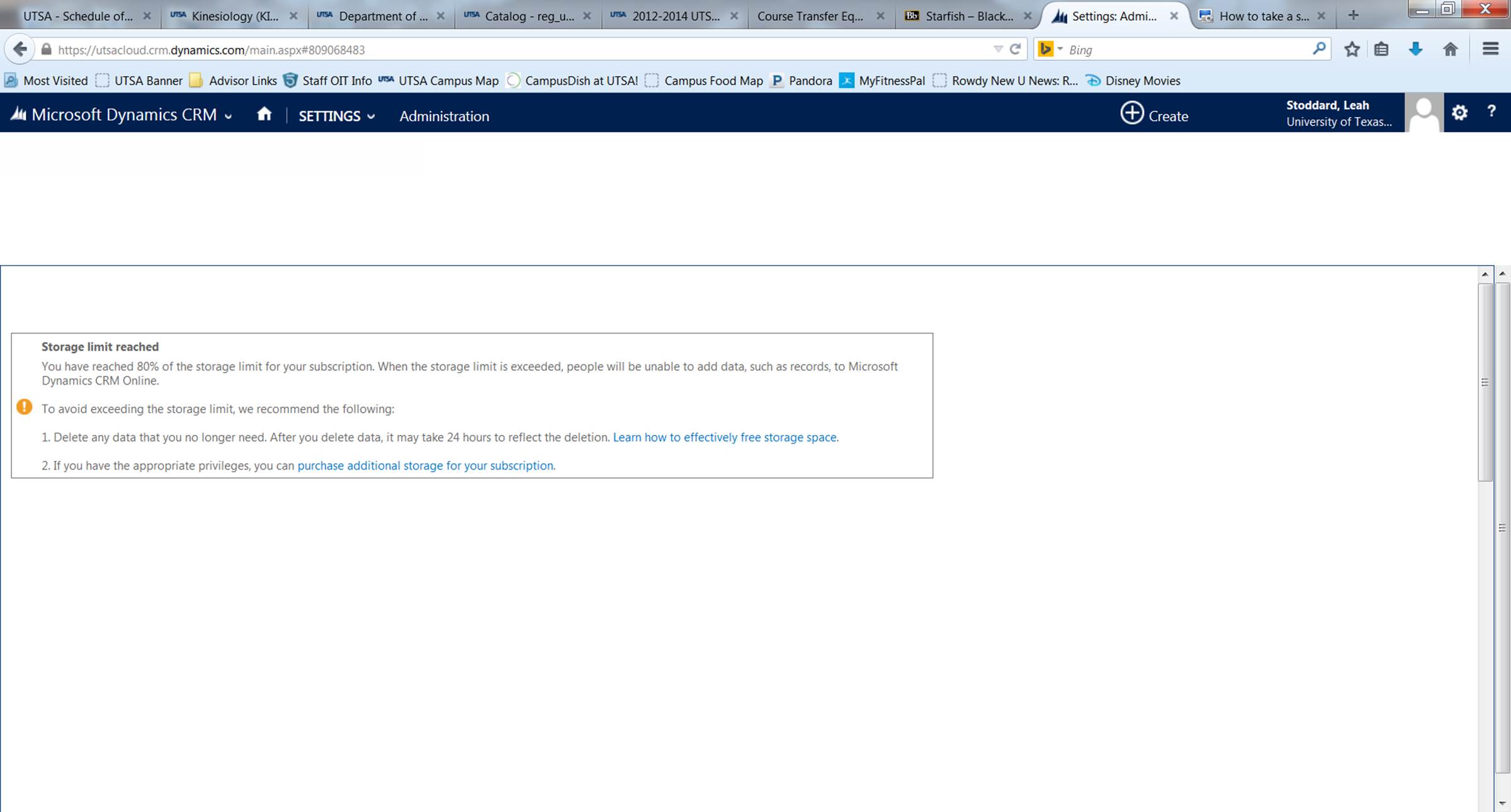
Task: Reload the page with refresh icon
Action: point(1015,49)
